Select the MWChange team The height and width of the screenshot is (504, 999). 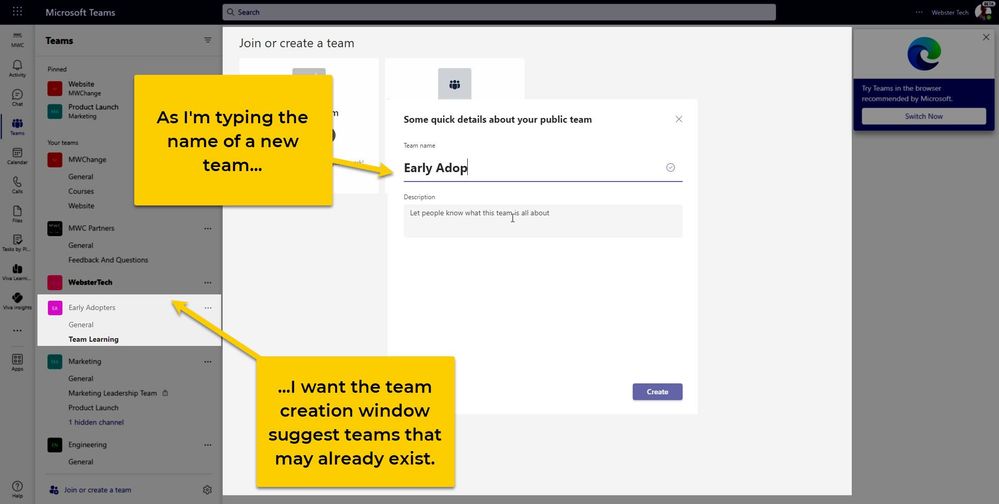(87, 160)
